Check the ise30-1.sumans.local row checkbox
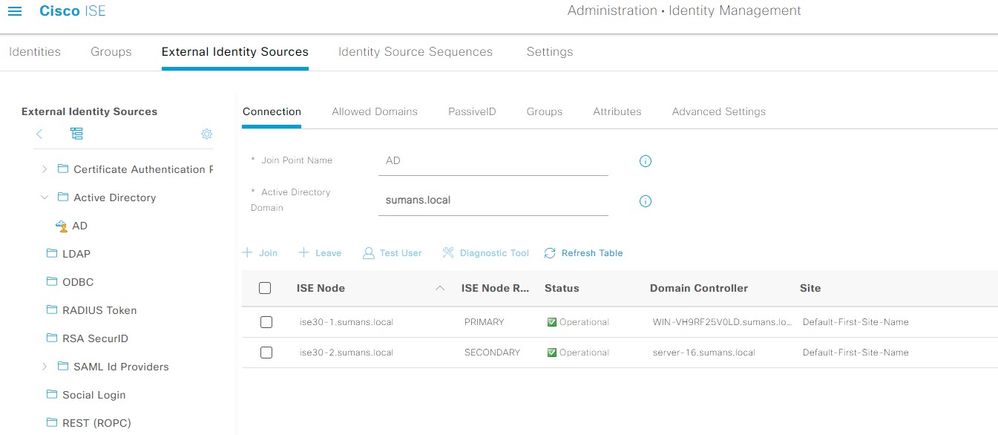 pos(266,322)
